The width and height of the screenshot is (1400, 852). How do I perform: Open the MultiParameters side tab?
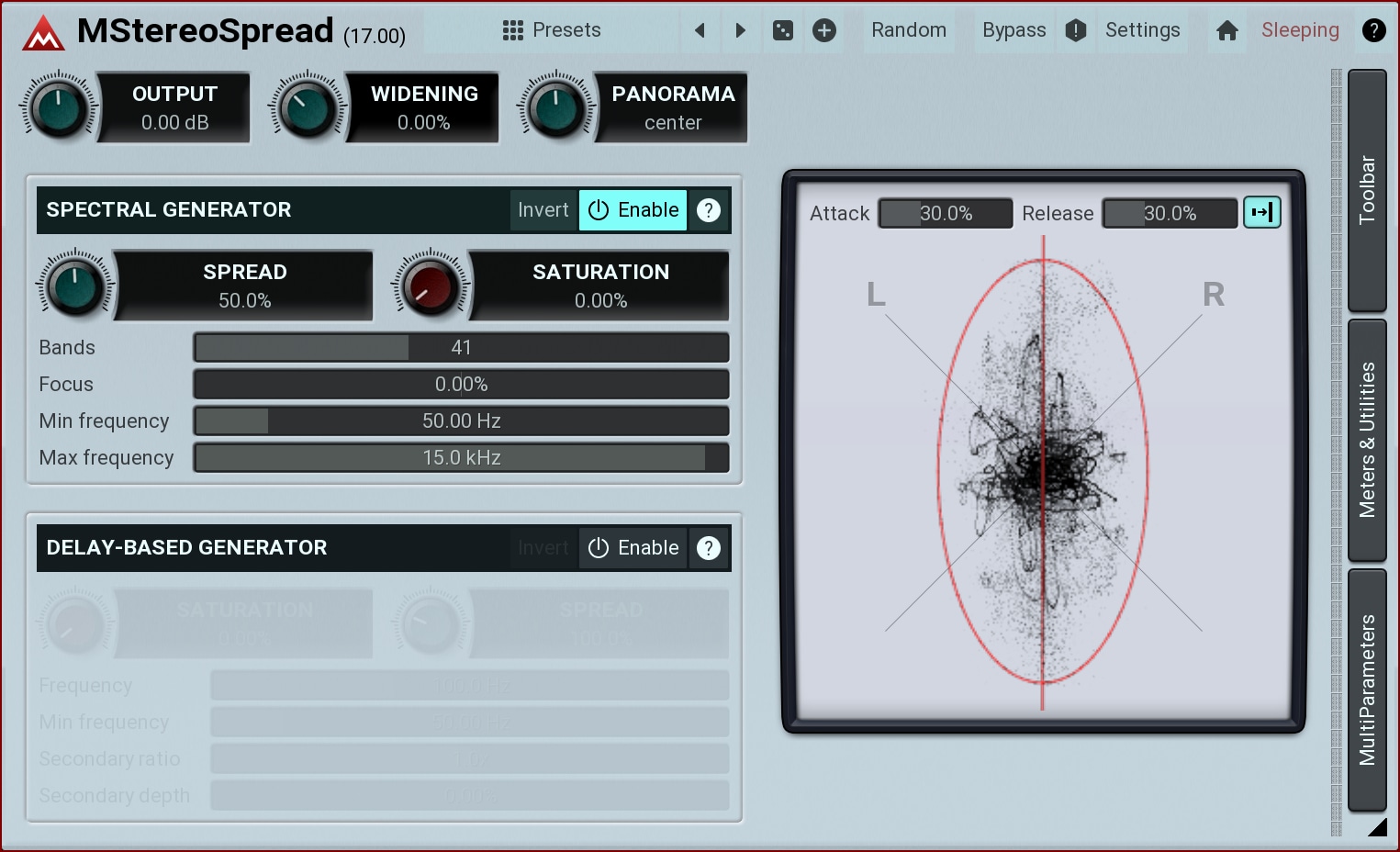pos(1367,689)
